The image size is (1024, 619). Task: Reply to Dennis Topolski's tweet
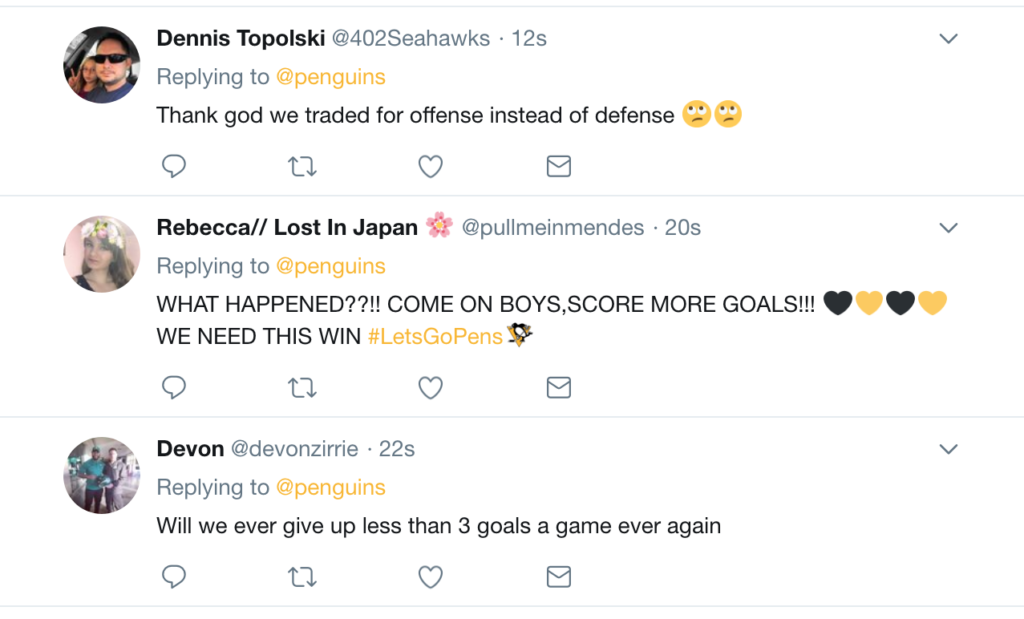tap(174, 166)
